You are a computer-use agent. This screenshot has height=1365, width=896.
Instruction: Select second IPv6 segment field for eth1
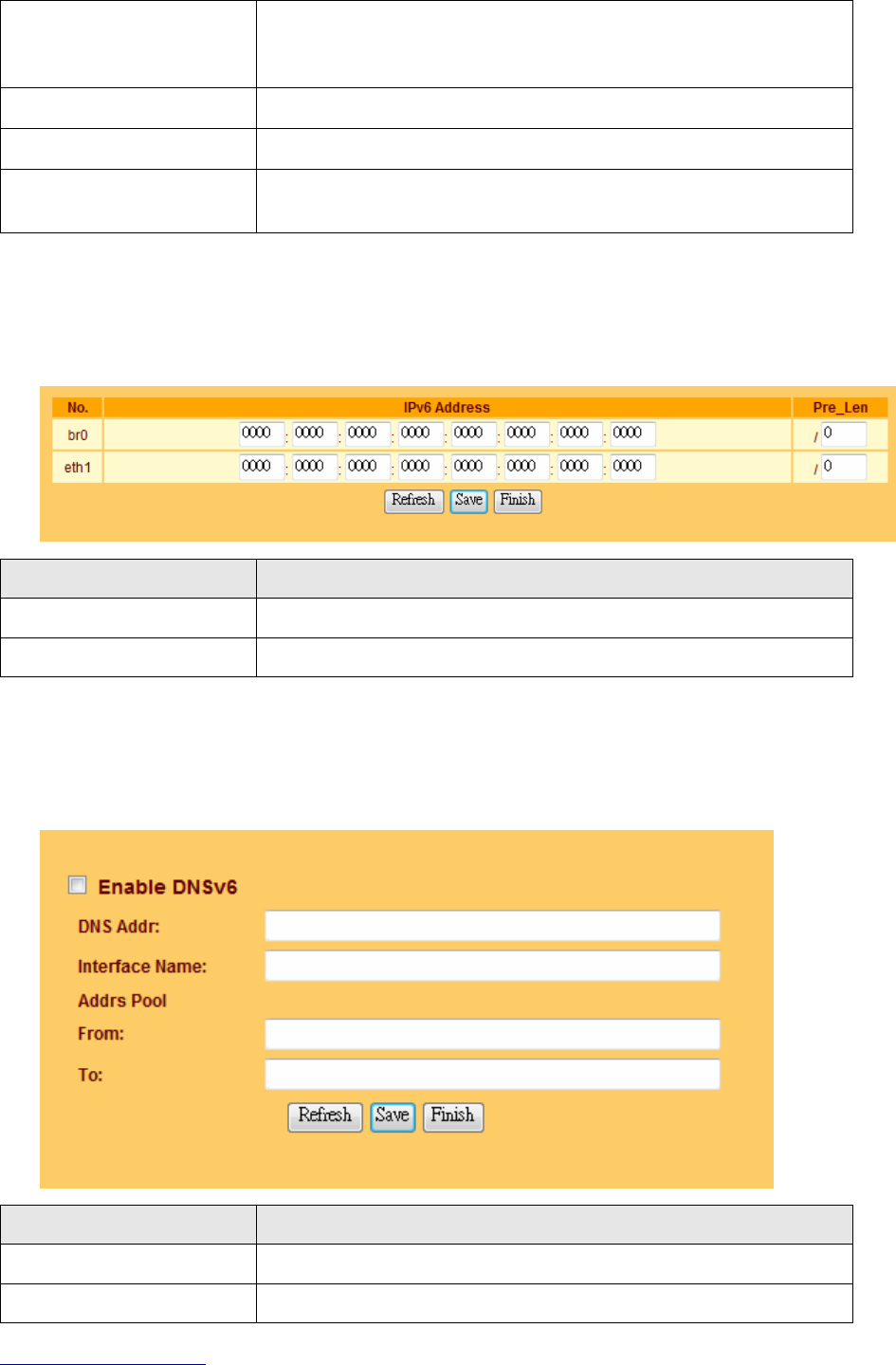(x=315, y=467)
